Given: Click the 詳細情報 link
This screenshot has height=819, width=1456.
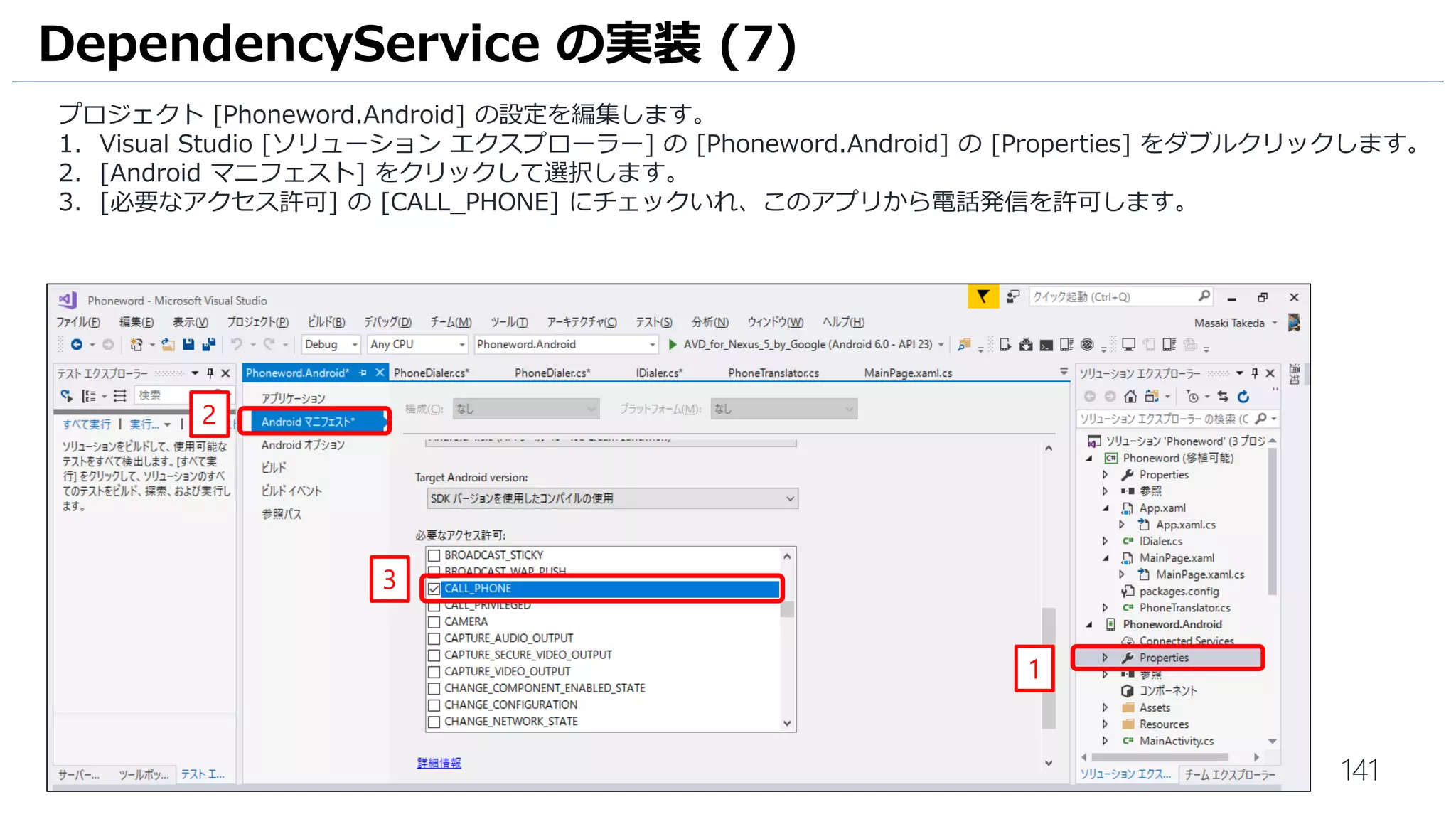Looking at the screenshot, I should [439, 763].
